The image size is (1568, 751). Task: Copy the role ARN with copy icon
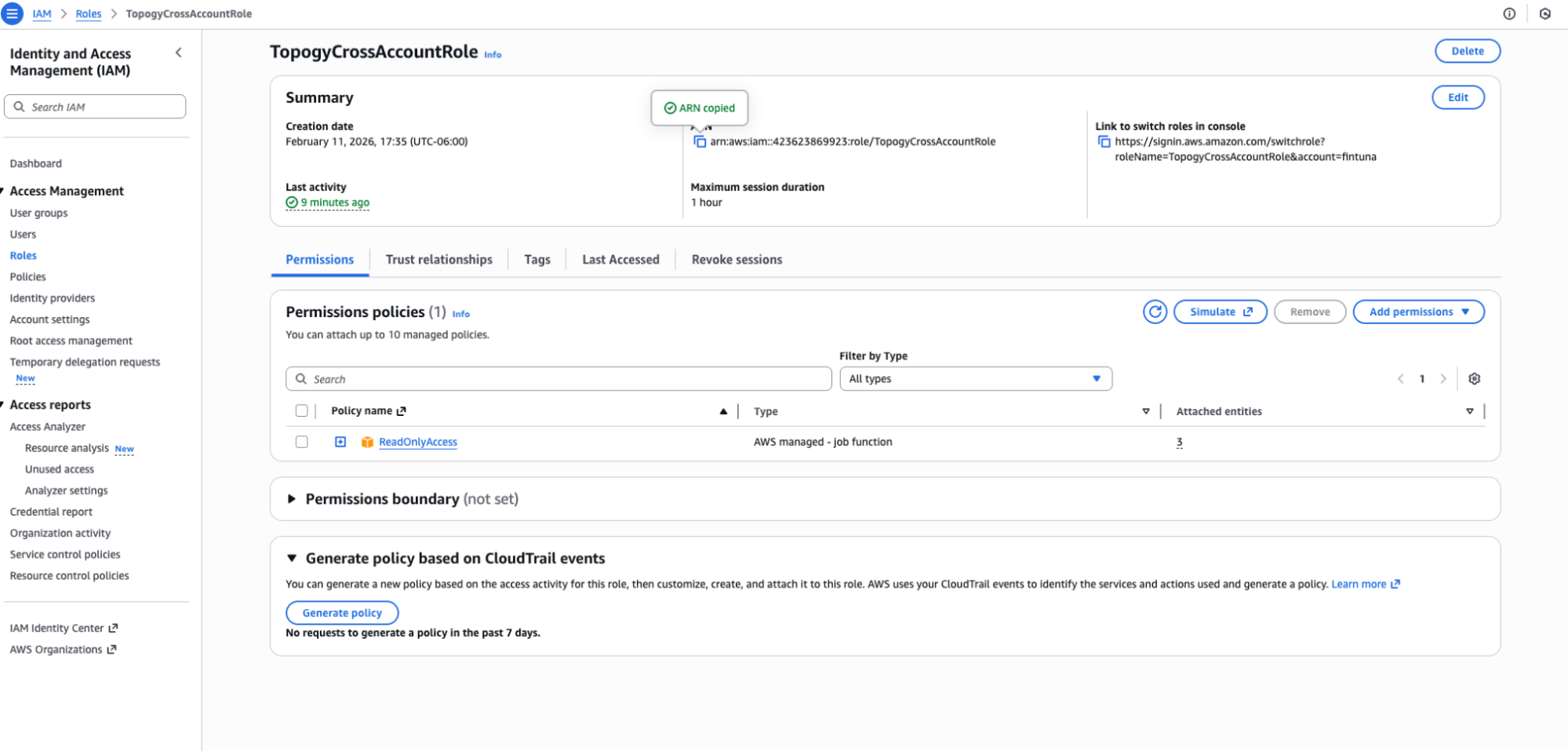(x=700, y=141)
